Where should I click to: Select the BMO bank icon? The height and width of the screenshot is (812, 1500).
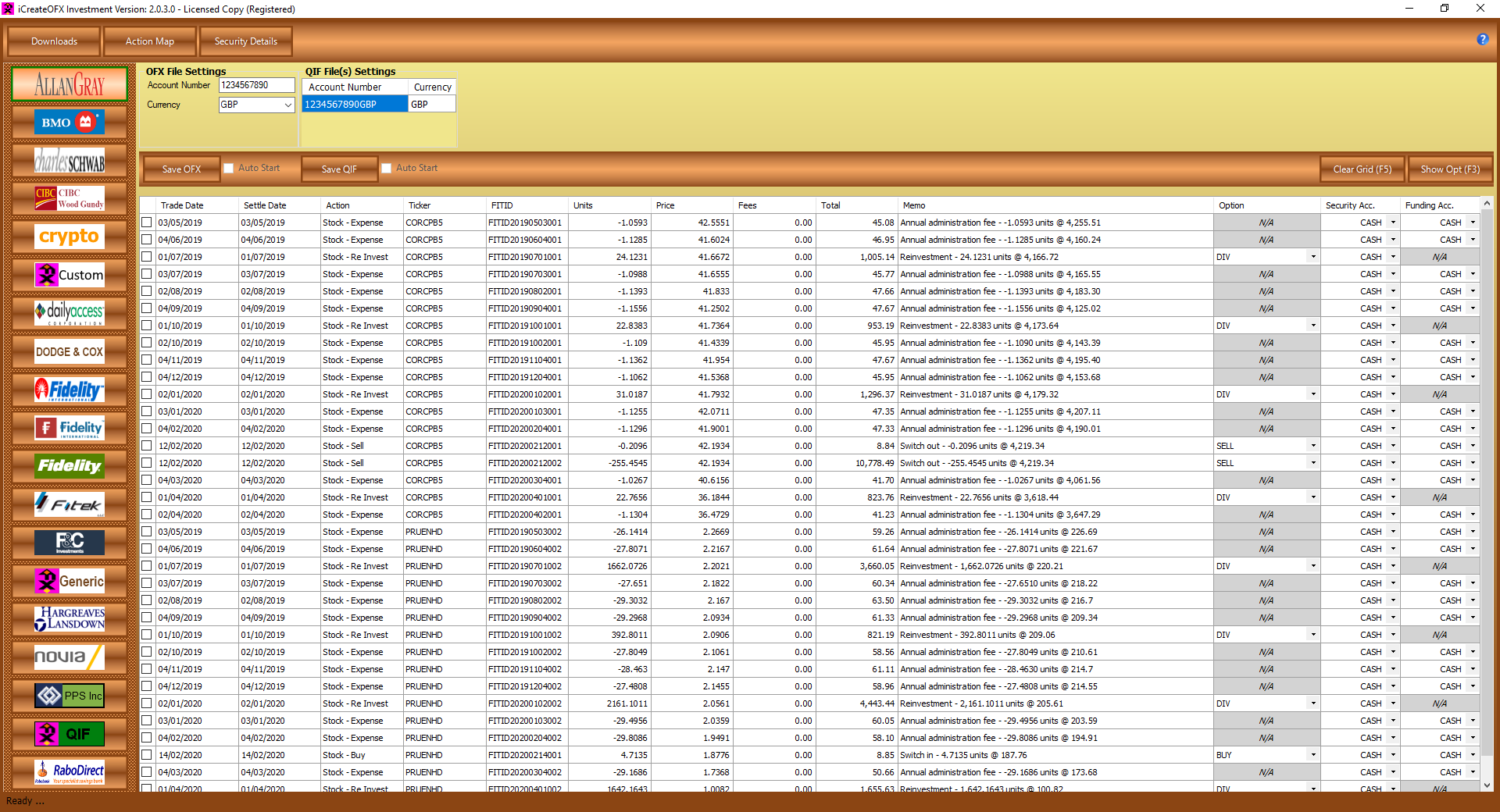pos(69,122)
